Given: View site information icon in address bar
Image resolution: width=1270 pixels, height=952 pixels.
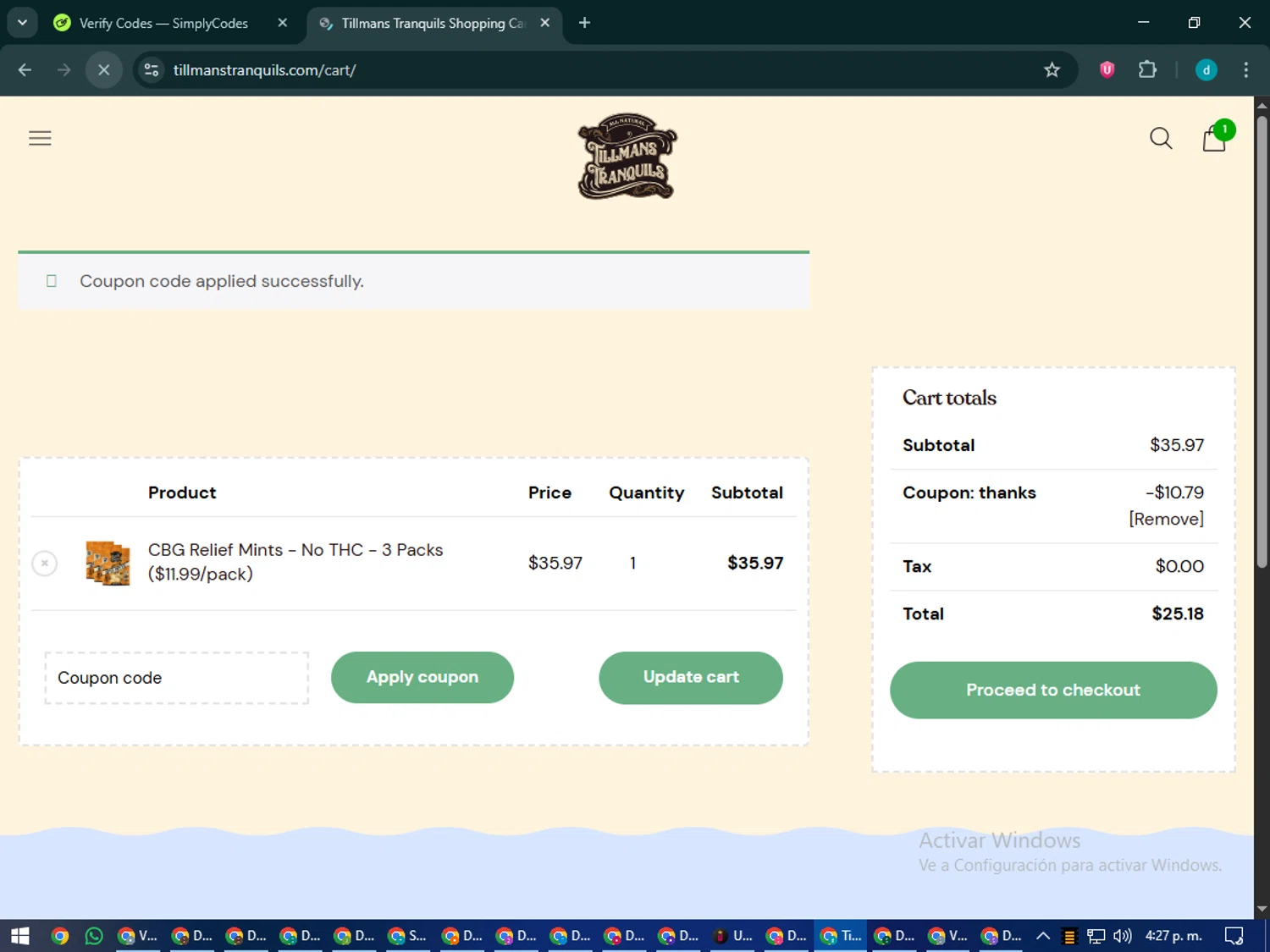Looking at the screenshot, I should 152,69.
